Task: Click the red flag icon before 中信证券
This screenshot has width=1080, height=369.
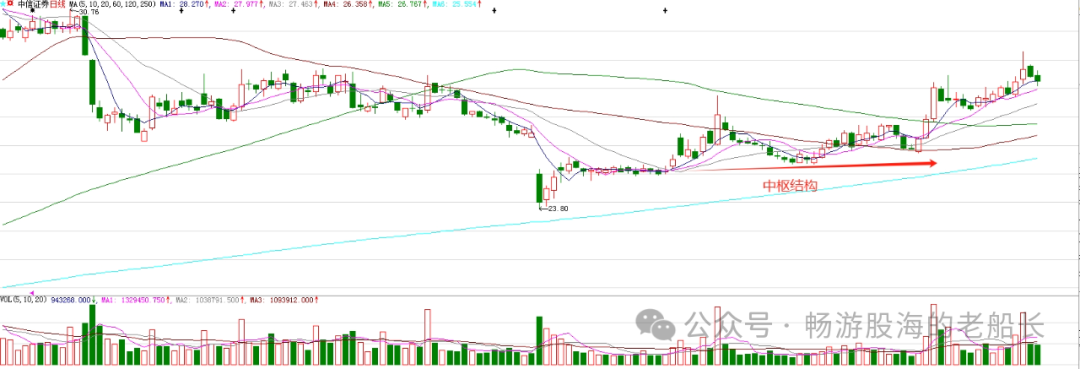Action: (10, 3)
